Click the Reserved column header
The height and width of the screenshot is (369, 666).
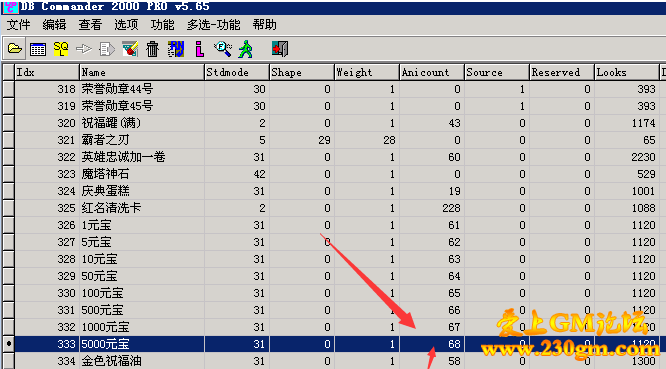click(x=562, y=72)
